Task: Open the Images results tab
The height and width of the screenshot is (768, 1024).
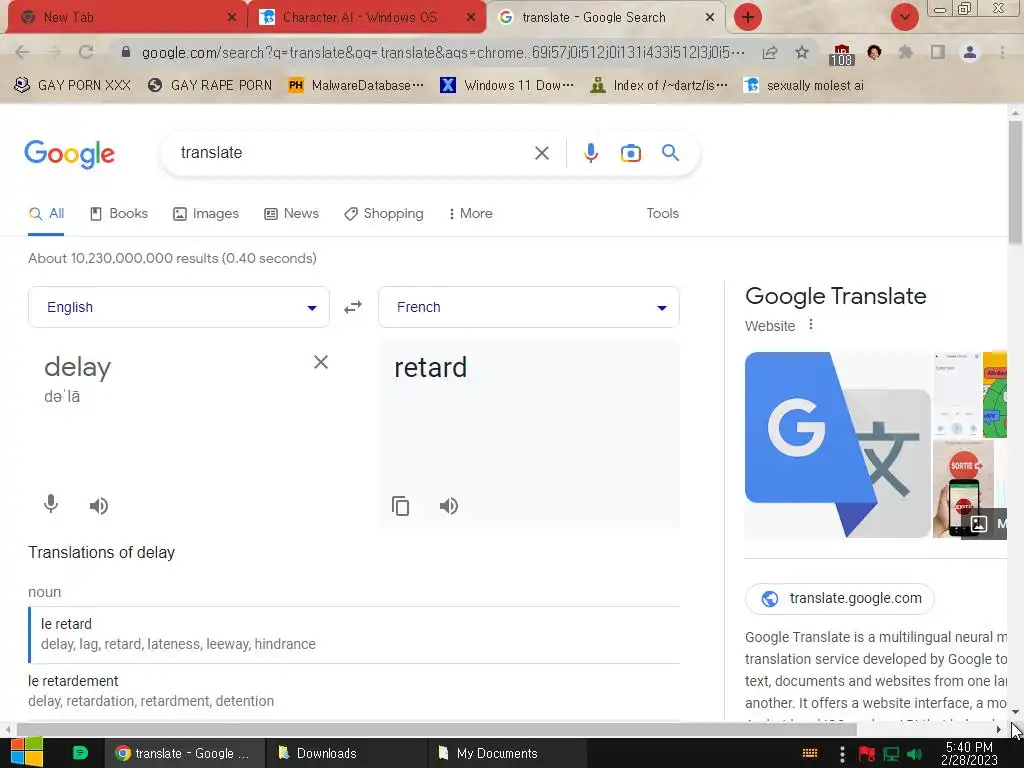Action: tap(206, 214)
